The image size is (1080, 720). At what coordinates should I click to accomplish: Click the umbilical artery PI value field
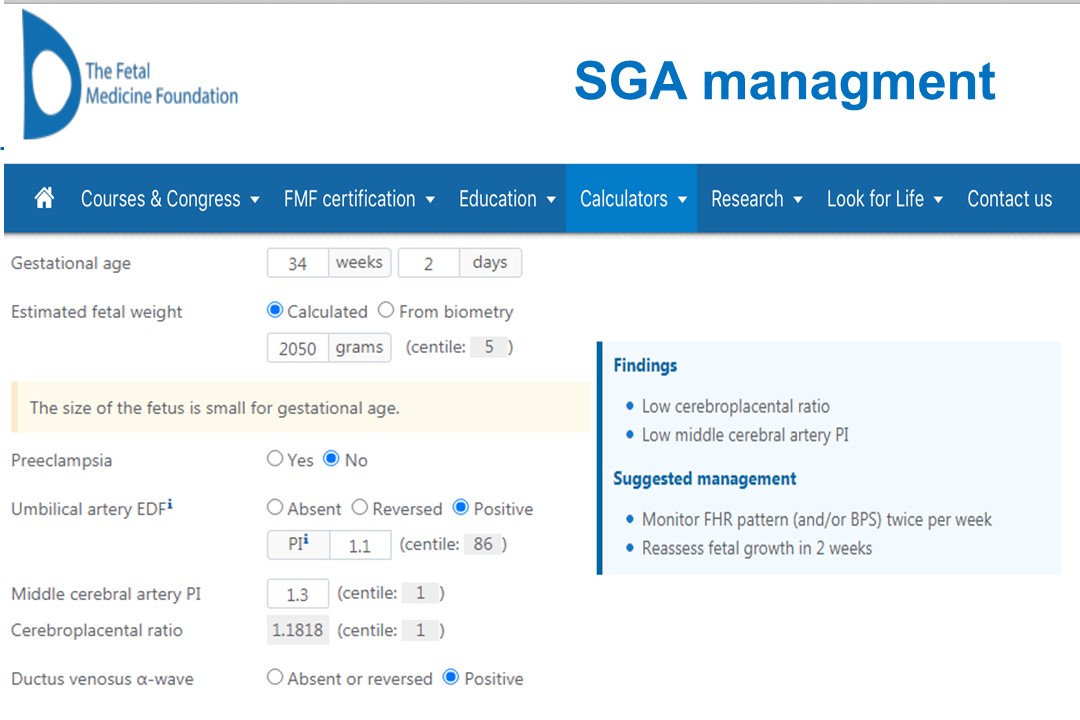(360, 546)
